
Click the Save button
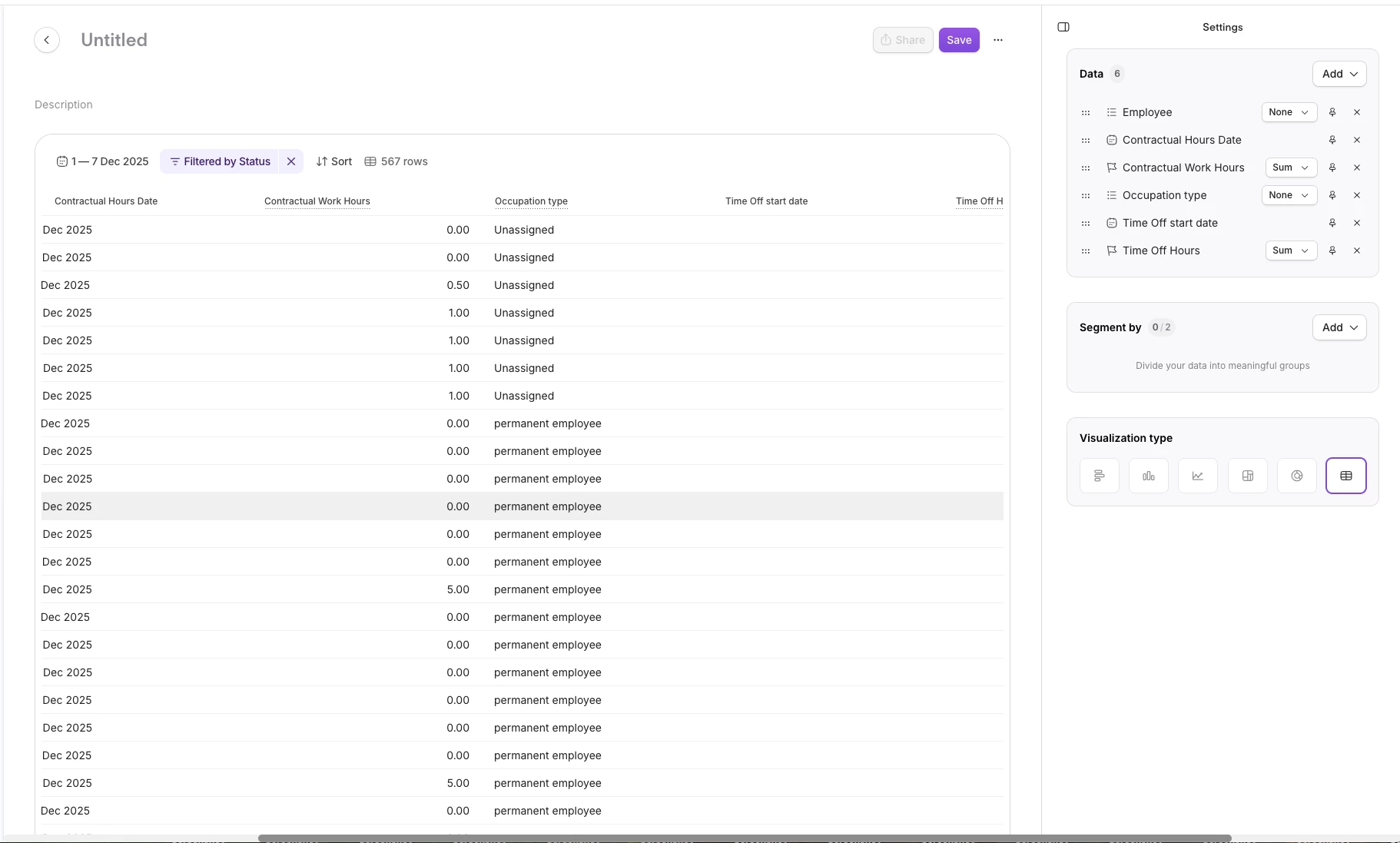[x=959, y=40]
